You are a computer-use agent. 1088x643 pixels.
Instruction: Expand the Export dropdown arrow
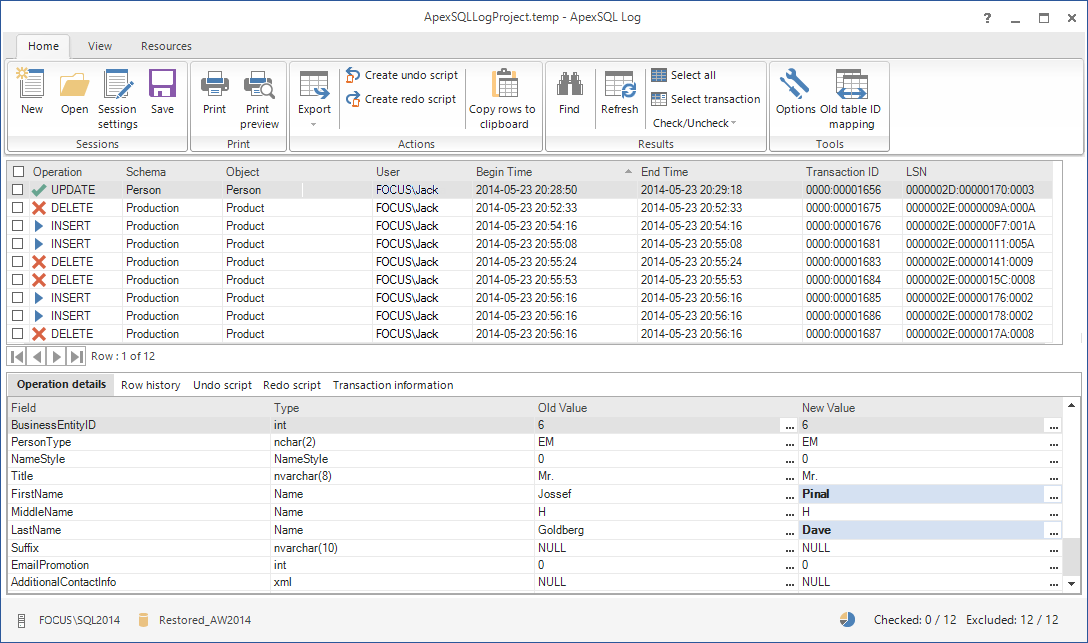point(314,125)
